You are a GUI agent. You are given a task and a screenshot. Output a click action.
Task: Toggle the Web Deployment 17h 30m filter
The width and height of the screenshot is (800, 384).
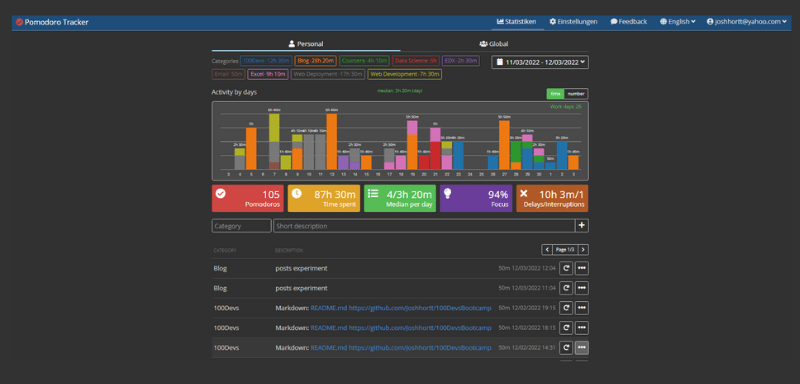pyautogui.click(x=328, y=74)
